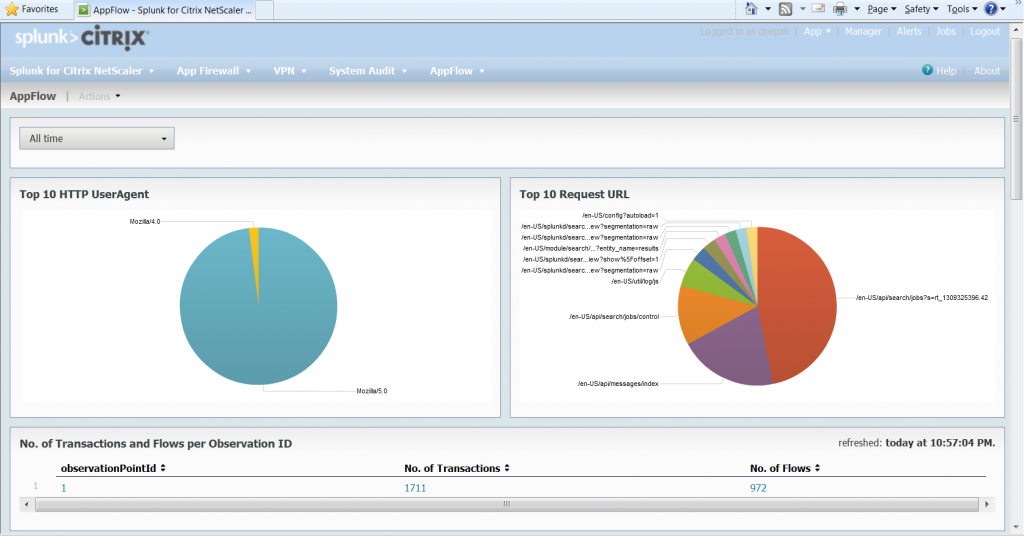Click the Alerts link
This screenshot has height=536, width=1024.
click(x=908, y=31)
